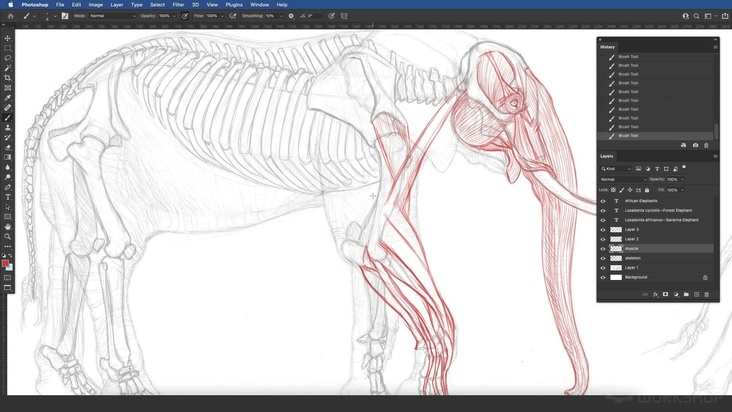
Task: Select the Healing Brush tool
Action: [7, 108]
